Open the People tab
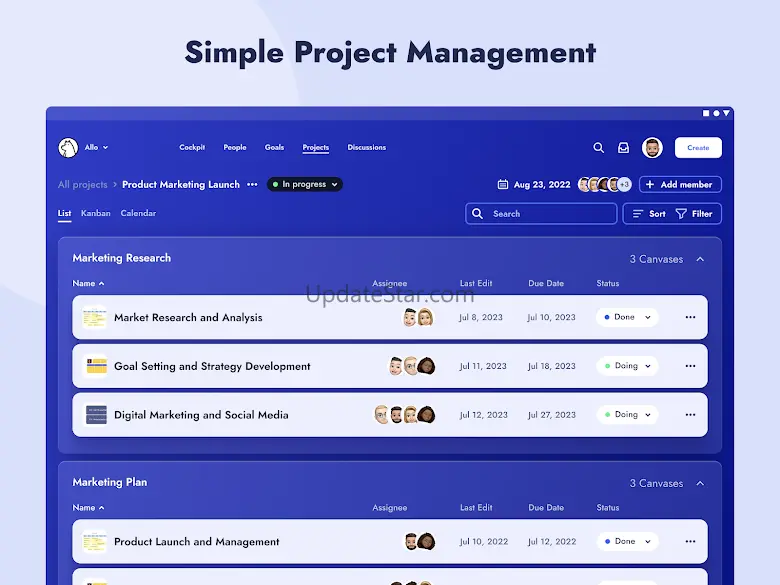This screenshot has height=585, width=780. click(x=235, y=147)
